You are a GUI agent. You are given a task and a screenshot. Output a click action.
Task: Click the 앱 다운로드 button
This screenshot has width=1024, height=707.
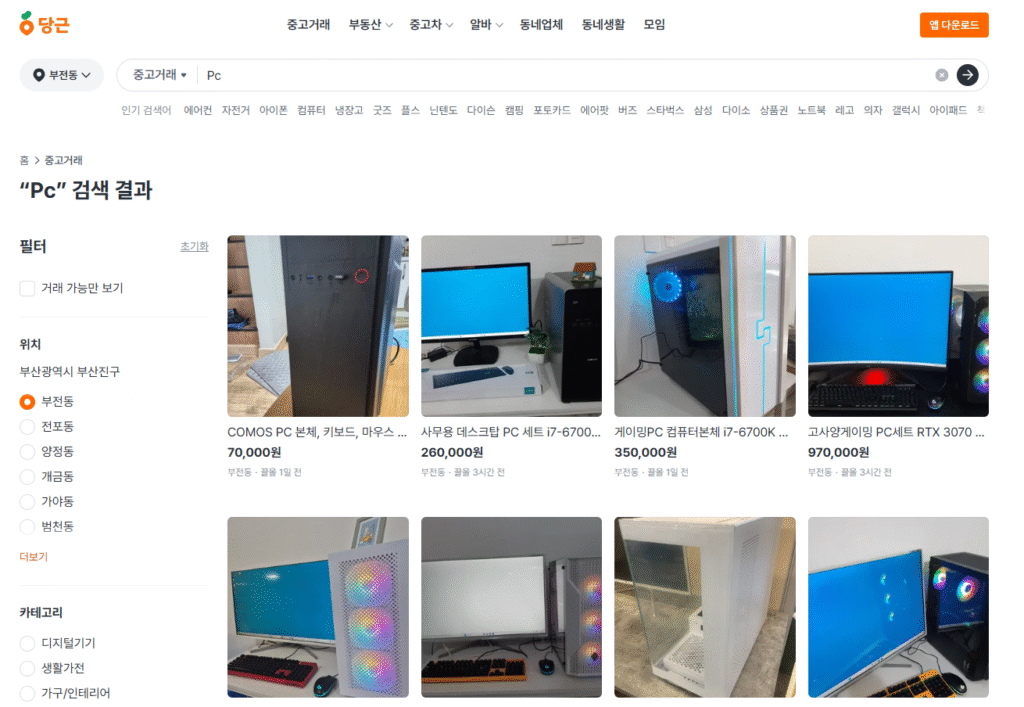[953, 25]
